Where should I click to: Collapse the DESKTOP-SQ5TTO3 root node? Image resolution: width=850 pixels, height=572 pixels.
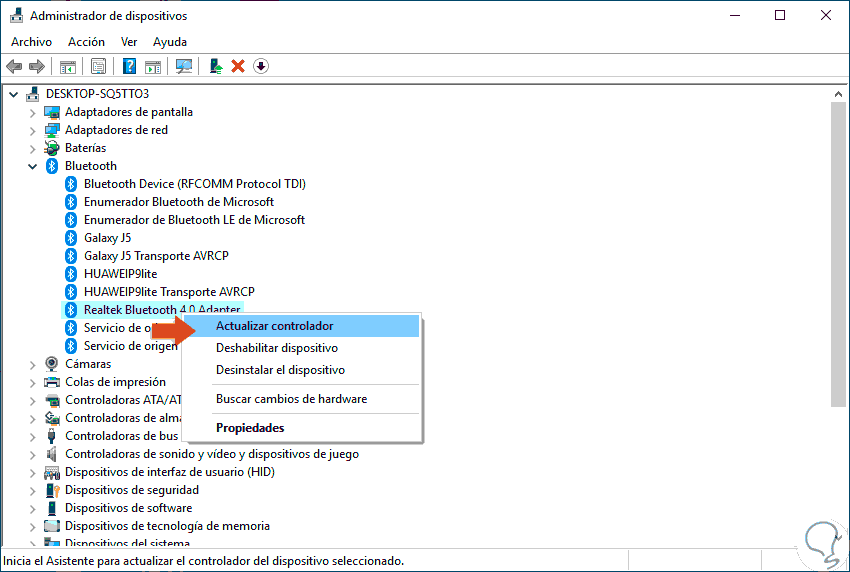(14, 94)
